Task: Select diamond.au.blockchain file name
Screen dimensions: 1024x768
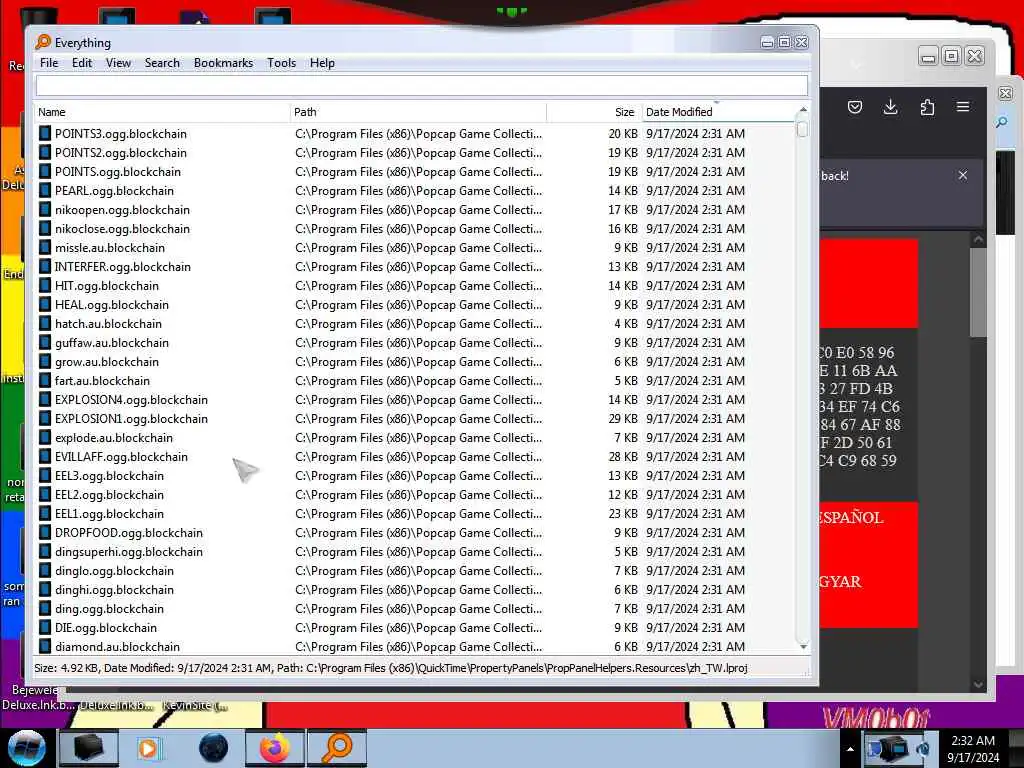Action: coord(117,647)
